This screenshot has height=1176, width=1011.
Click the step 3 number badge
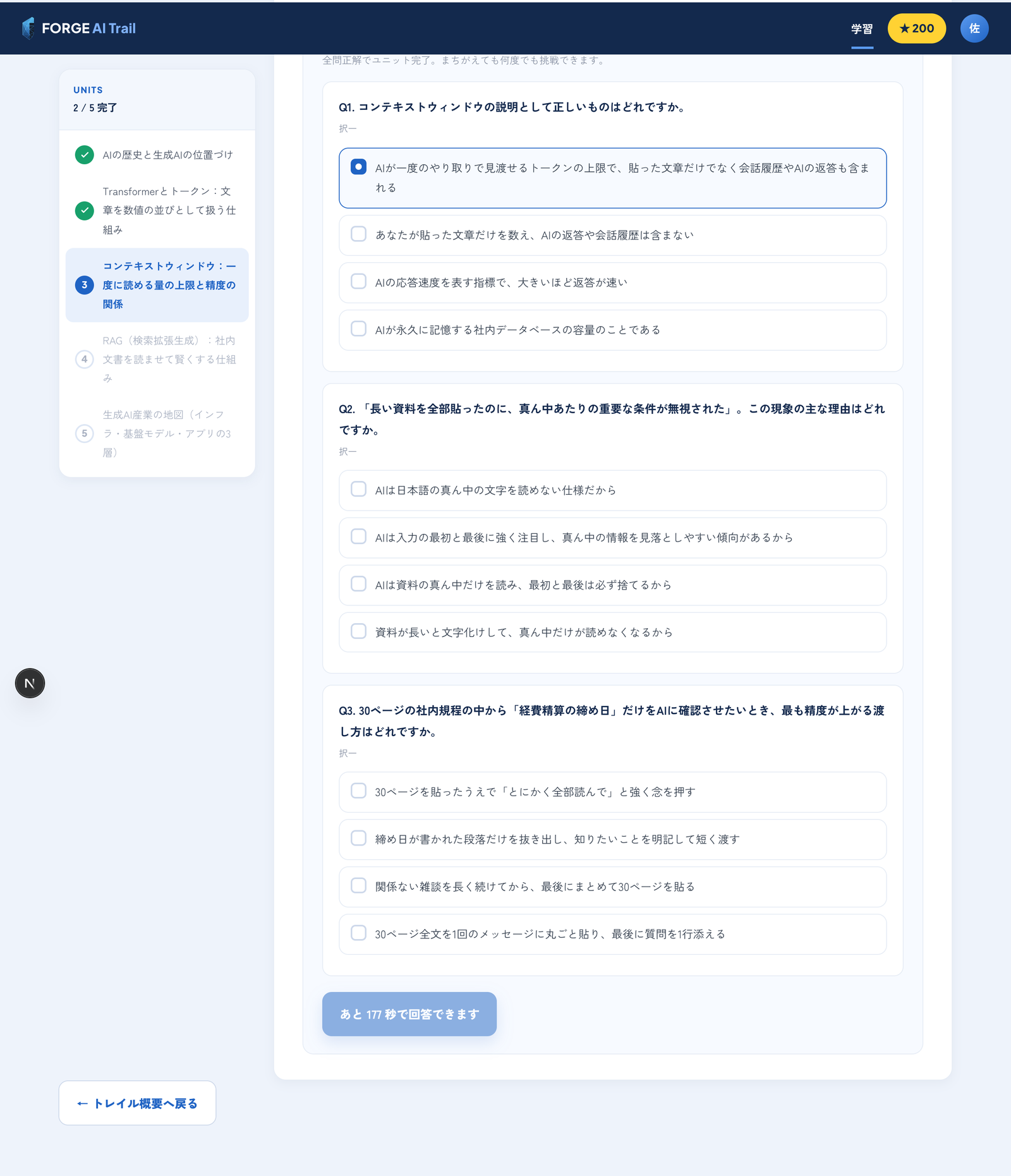click(85, 285)
